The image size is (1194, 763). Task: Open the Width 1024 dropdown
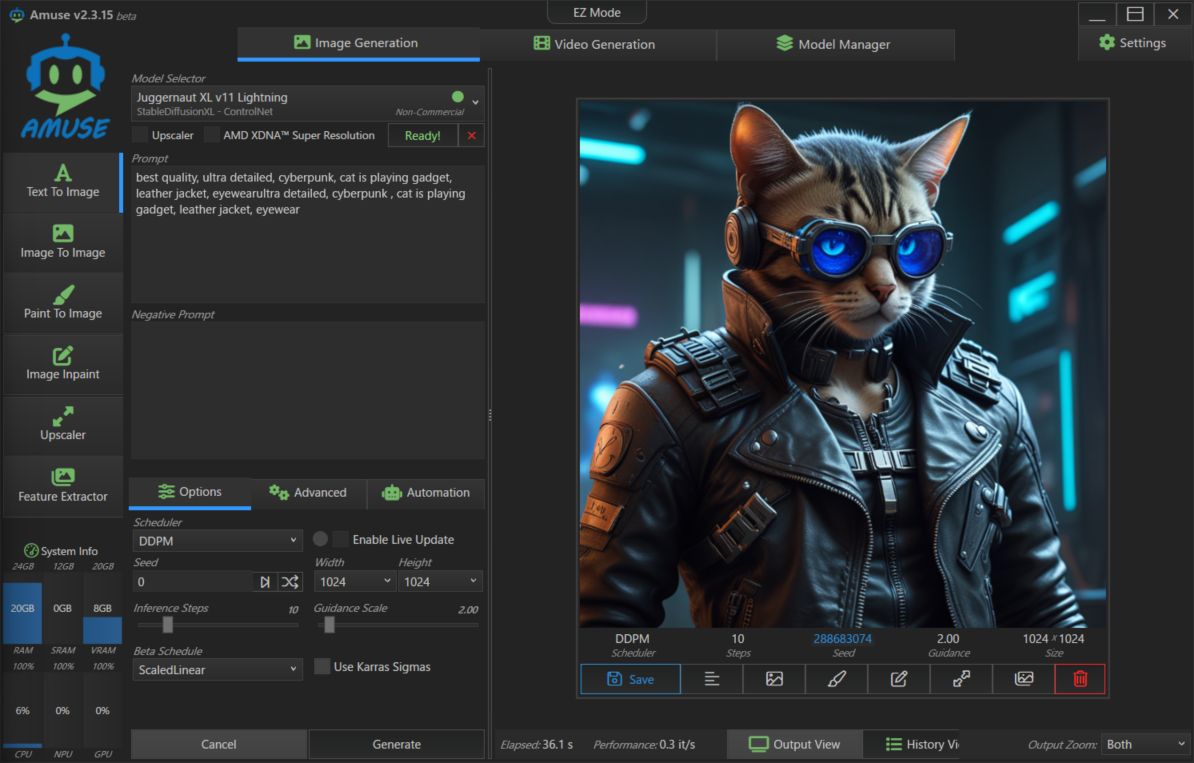click(x=355, y=582)
